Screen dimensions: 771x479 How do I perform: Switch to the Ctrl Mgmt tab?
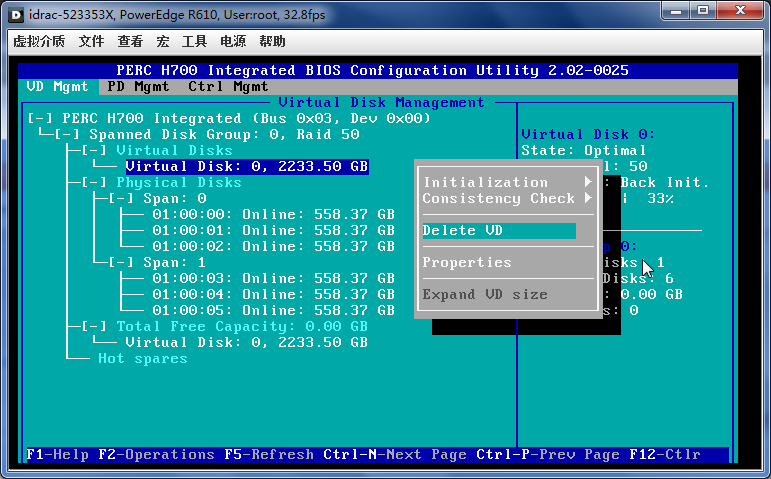pyautogui.click(x=228, y=87)
